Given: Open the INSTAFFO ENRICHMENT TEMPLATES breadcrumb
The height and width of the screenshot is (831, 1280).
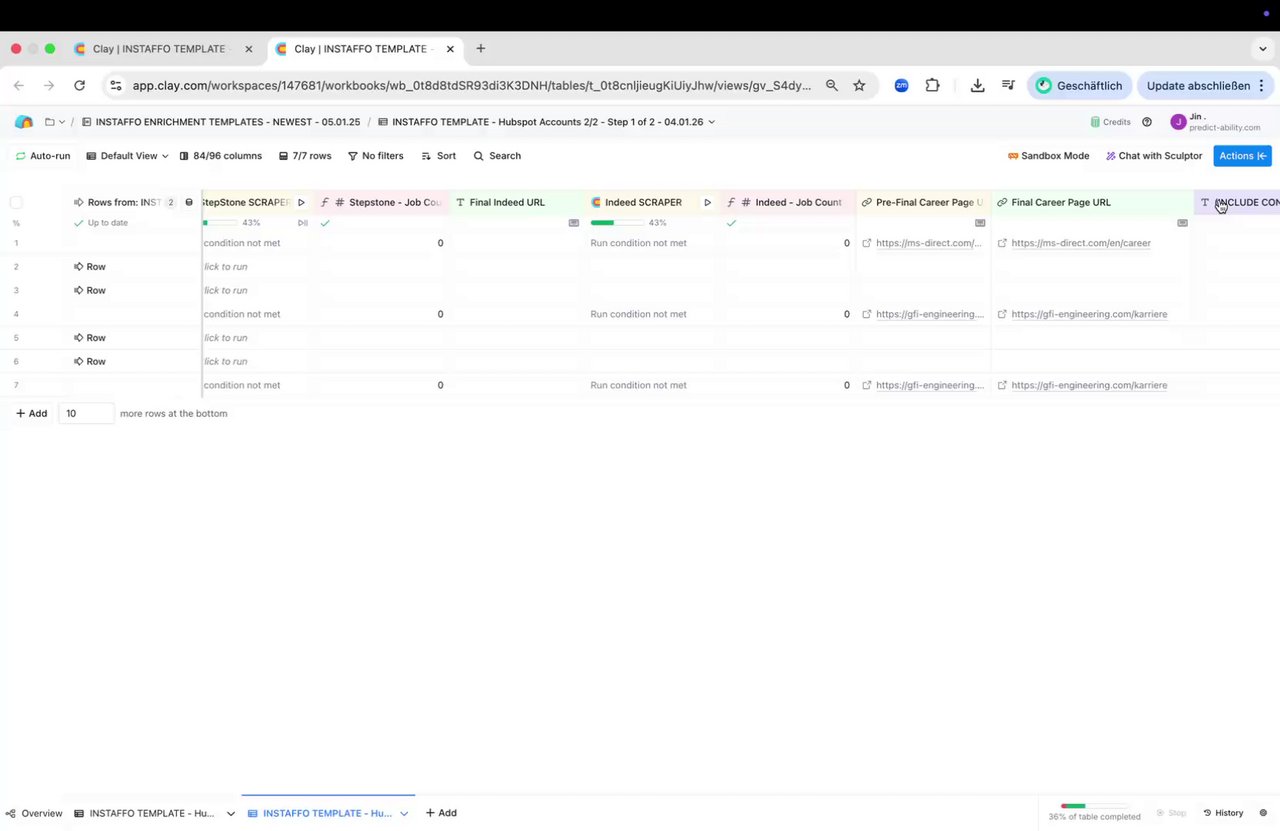Looking at the screenshot, I should [x=220, y=122].
